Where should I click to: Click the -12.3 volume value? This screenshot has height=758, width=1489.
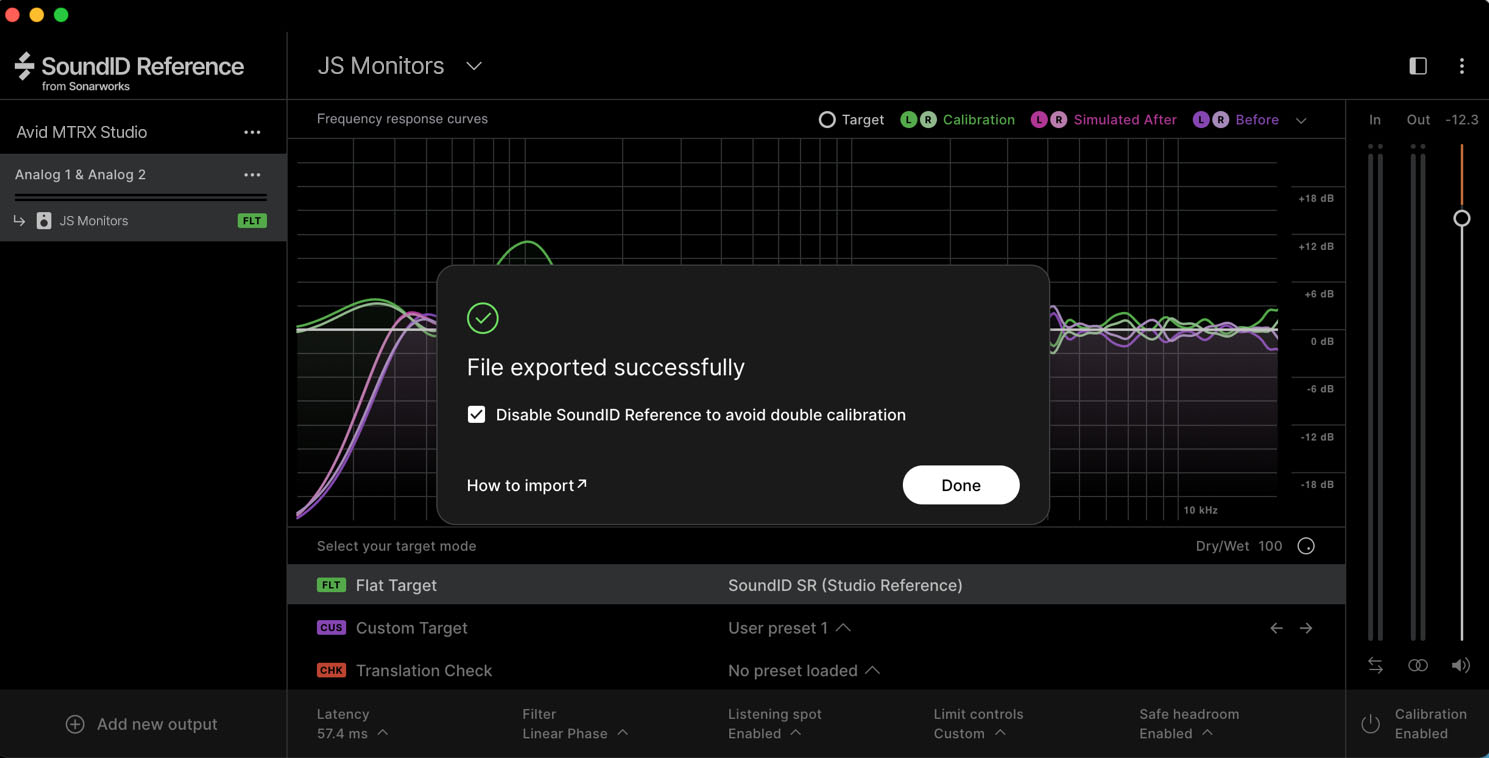(x=1462, y=120)
